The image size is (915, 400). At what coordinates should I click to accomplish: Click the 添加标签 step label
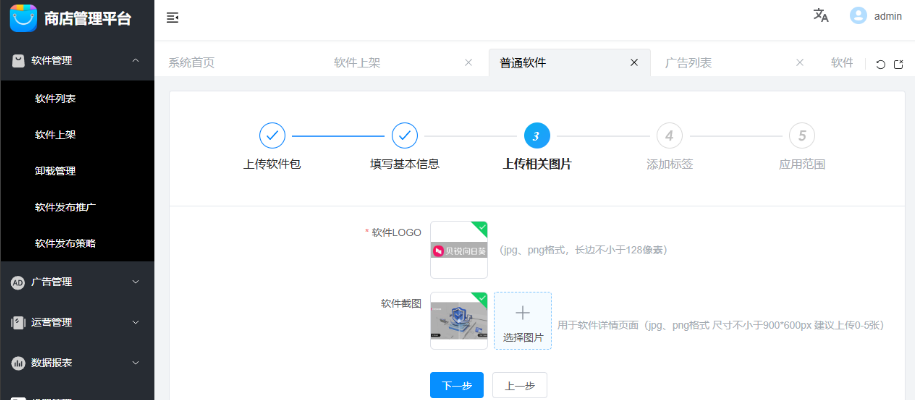pos(669,165)
